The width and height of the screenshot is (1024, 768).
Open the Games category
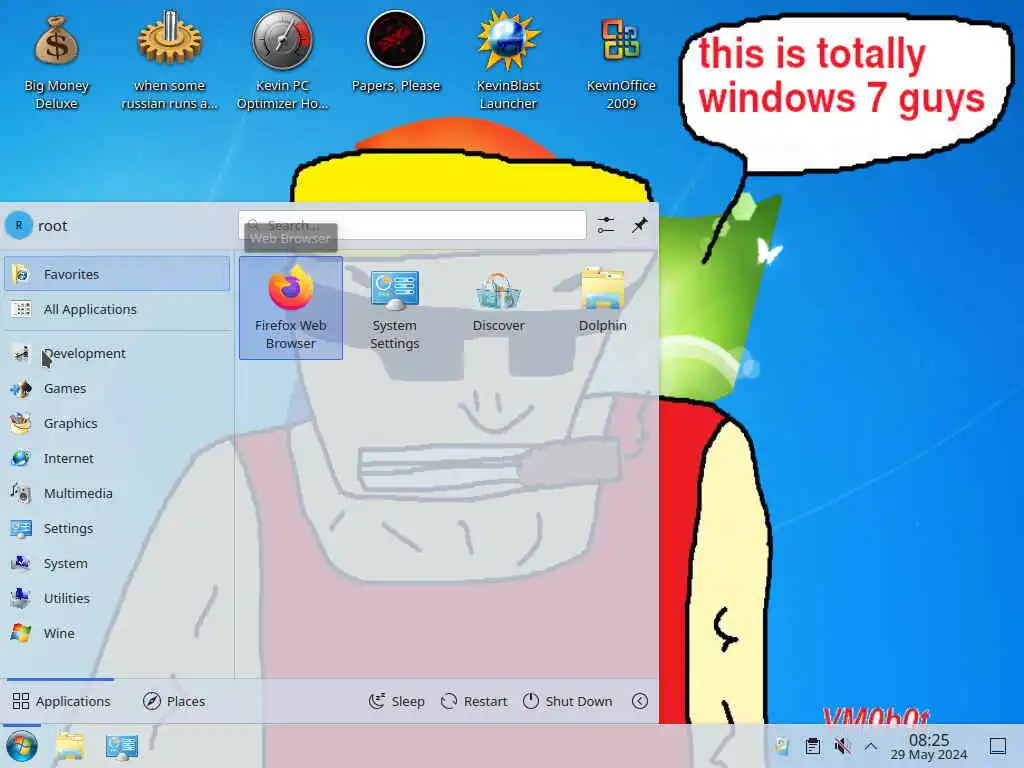coord(117,389)
